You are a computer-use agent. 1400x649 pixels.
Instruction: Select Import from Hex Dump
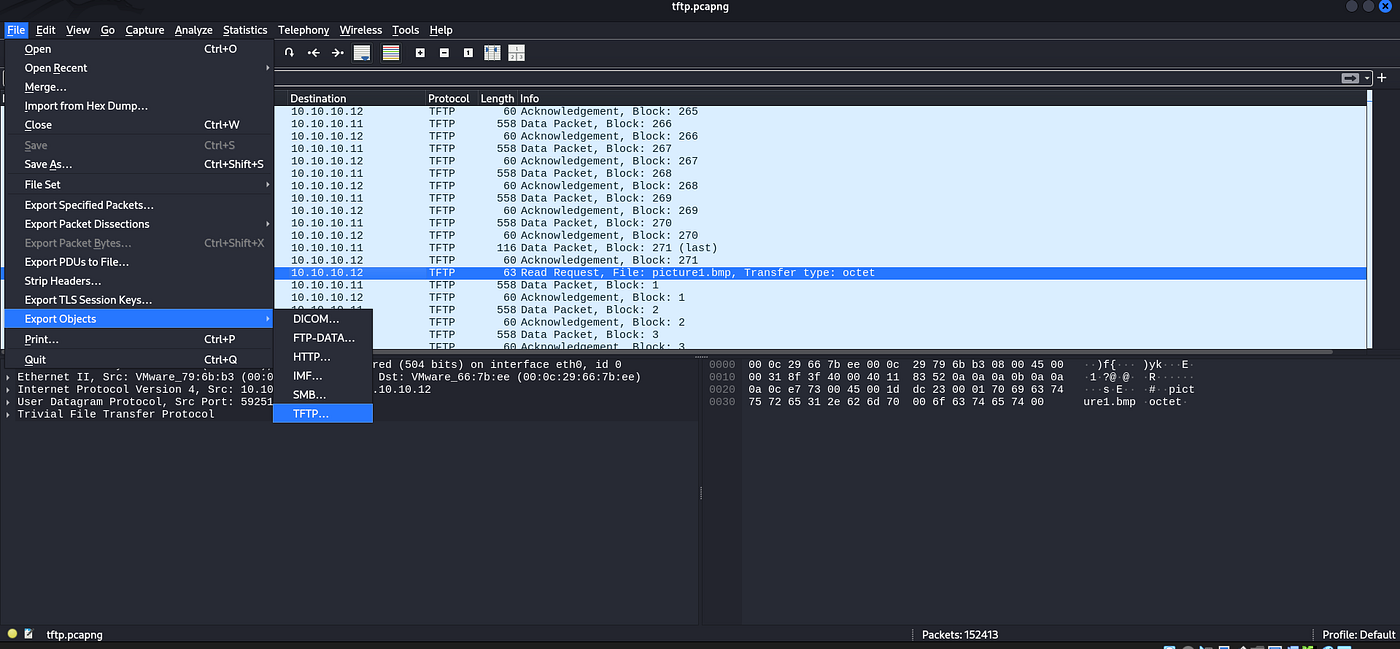139,106
